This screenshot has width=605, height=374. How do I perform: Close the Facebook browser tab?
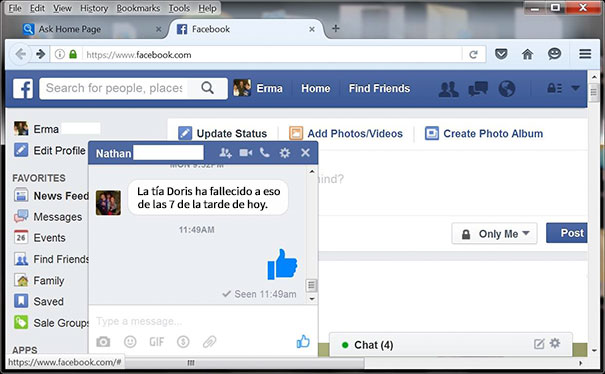(312, 29)
